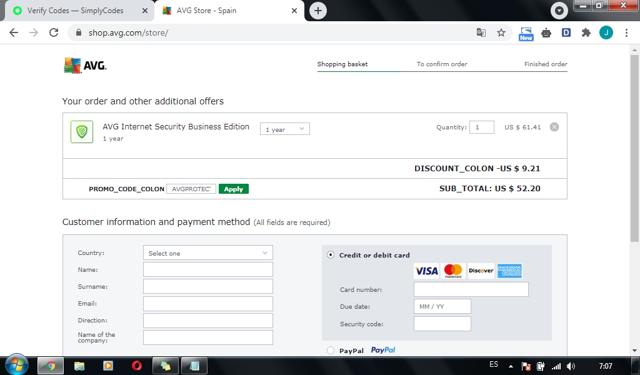Click the volume speaker tray icon
Image resolution: width=640 pixels, height=375 pixels.
571,366
